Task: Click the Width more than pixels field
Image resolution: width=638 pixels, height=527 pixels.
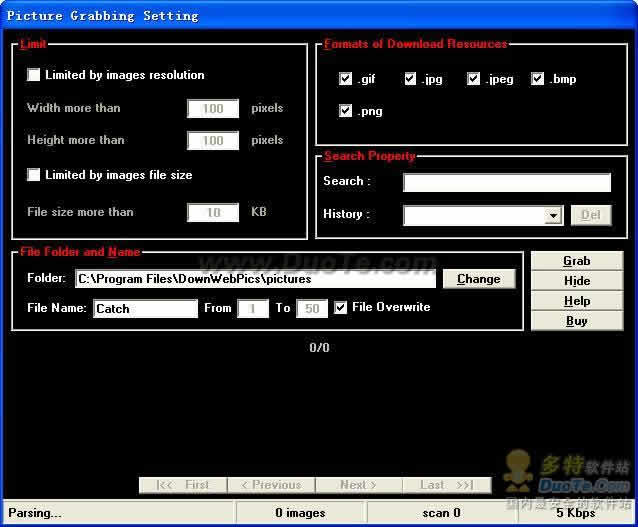Action: 213,109
